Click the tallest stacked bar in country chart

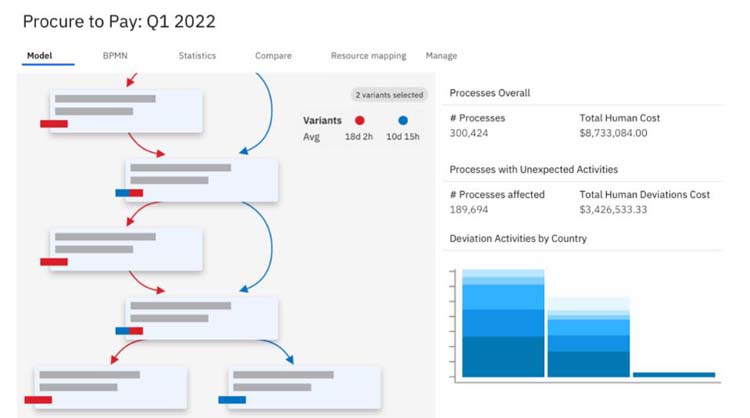503,323
